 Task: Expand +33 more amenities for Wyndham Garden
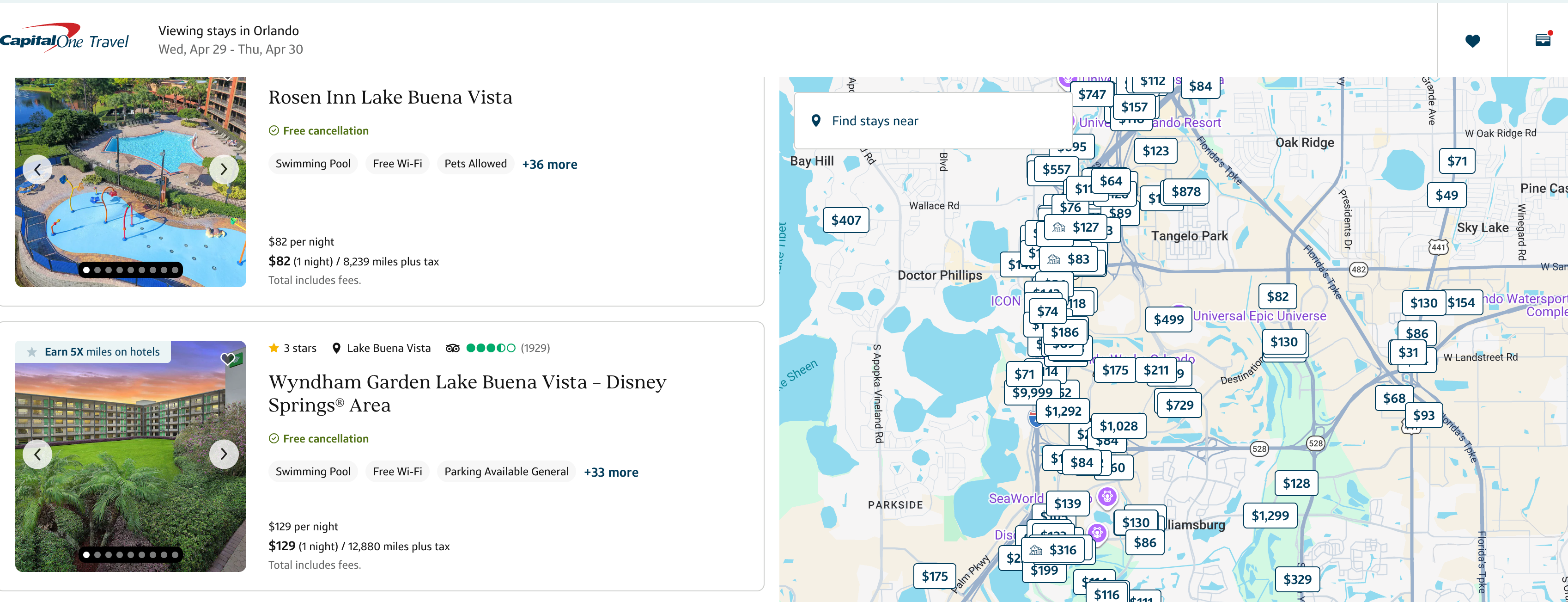coord(610,472)
